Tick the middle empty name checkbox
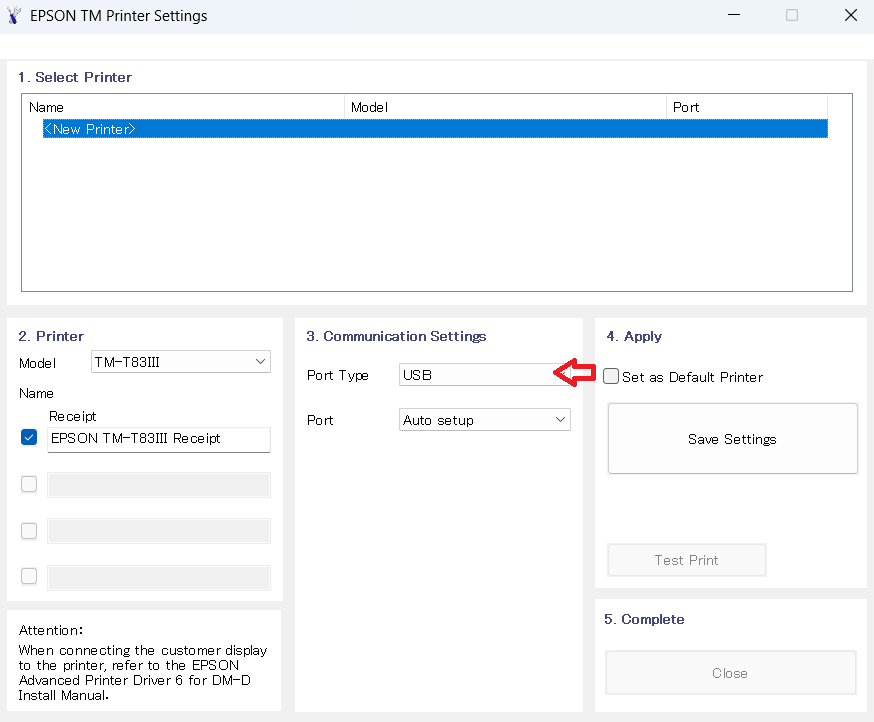Screen dimensions: 874x722 click(x=29, y=530)
